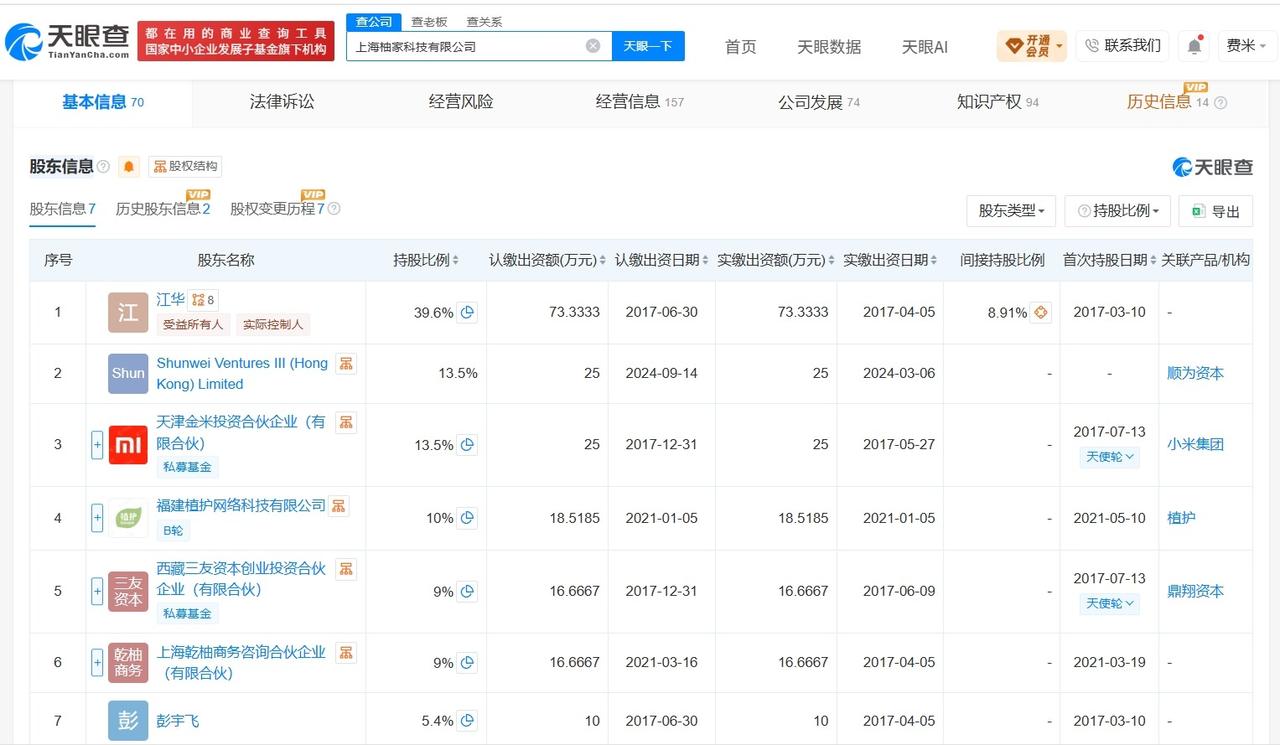The image size is (1280, 745).
Task: Click shareholder alert bell icon
Action: 129,166
